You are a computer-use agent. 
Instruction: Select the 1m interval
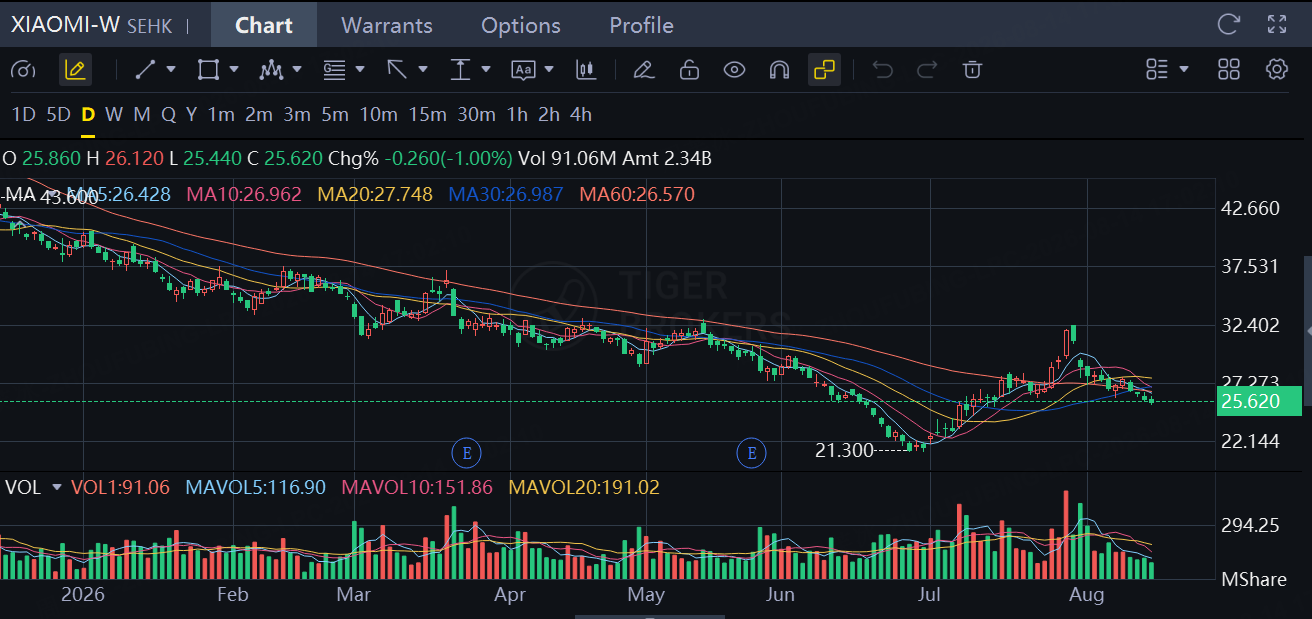[x=221, y=115]
